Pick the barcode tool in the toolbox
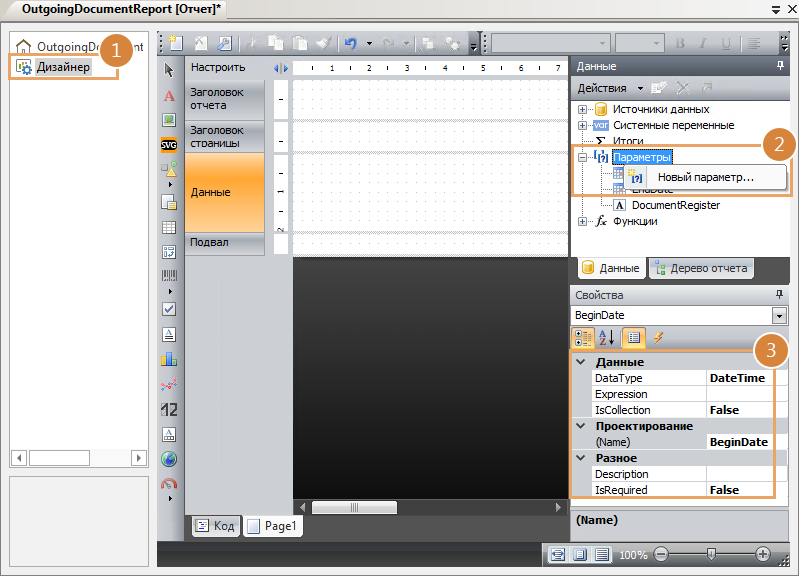 click(x=169, y=275)
